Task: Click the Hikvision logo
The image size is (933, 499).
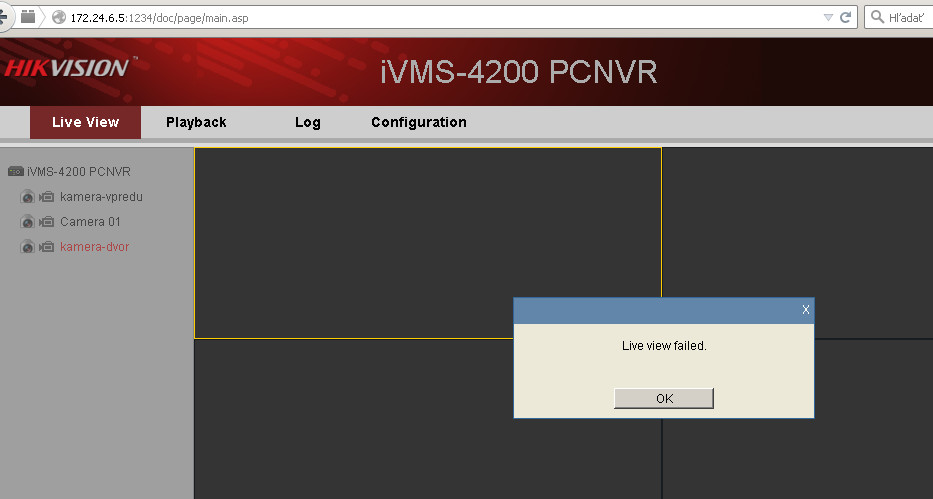Action: point(69,68)
